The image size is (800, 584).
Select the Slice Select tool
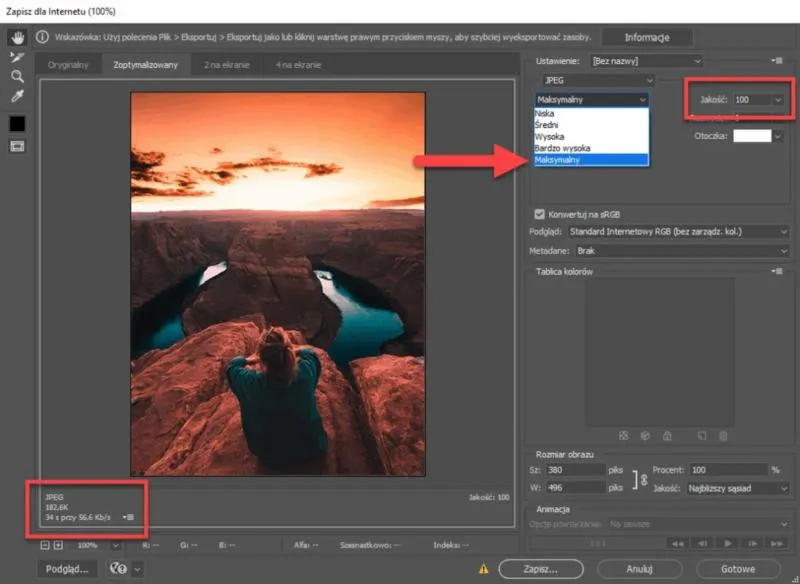pyautogui.click(x=17, y=57)
